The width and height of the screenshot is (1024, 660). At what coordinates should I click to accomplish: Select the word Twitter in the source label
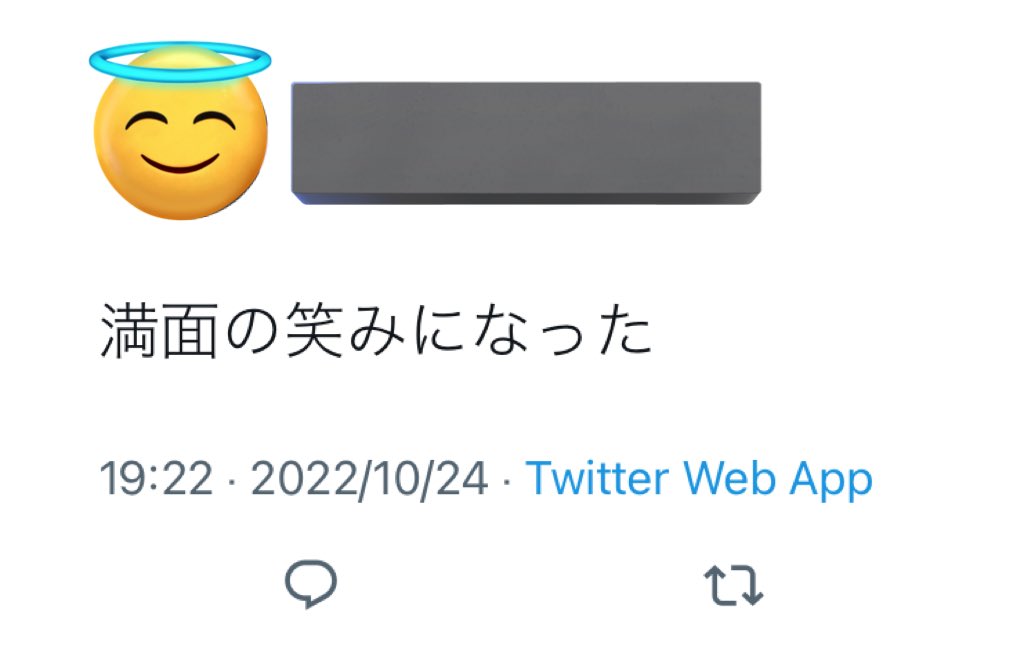coord(598,479)
